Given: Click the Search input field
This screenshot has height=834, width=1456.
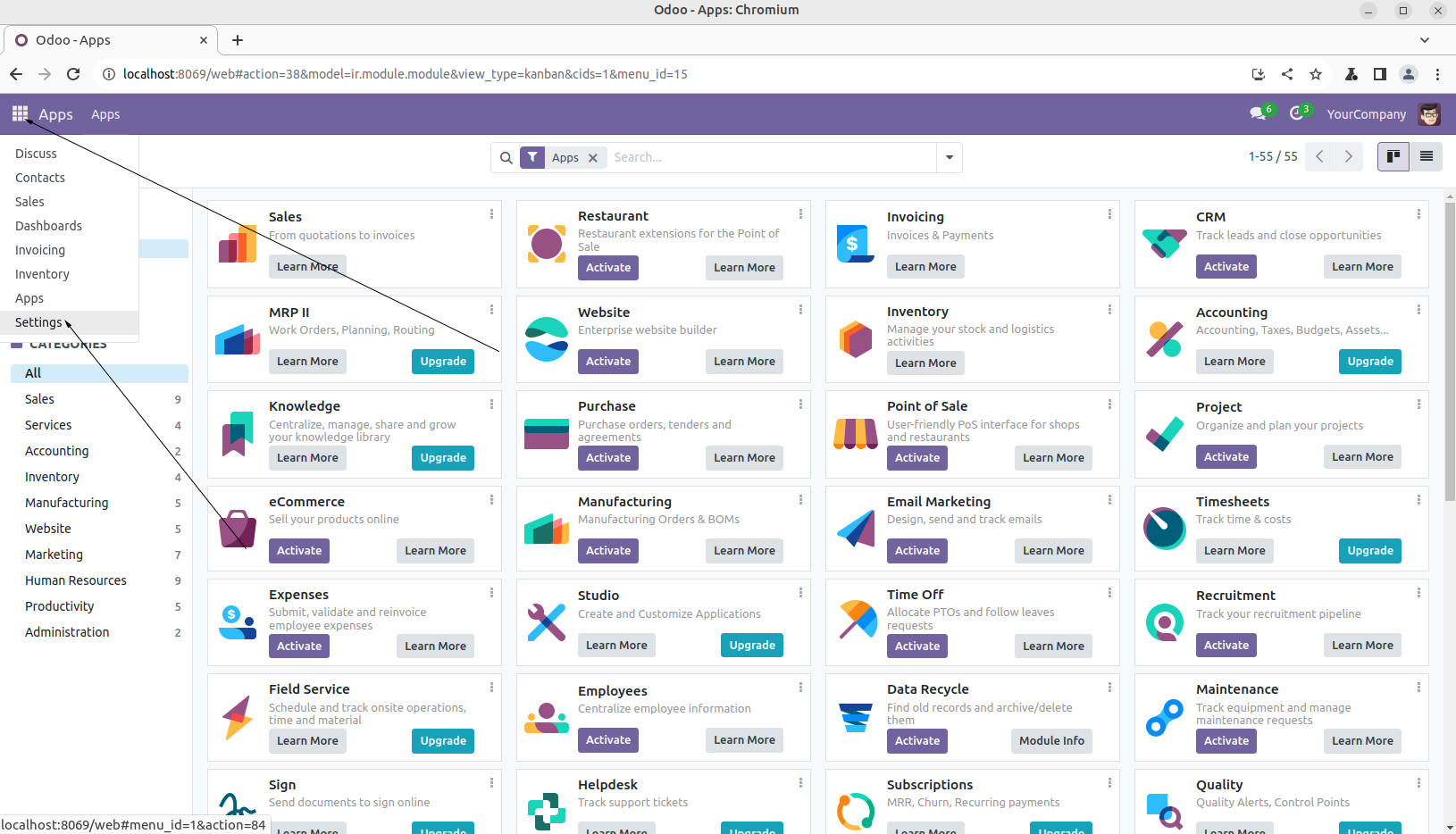Looking at the screenshot, I should [x=768, y=158].
